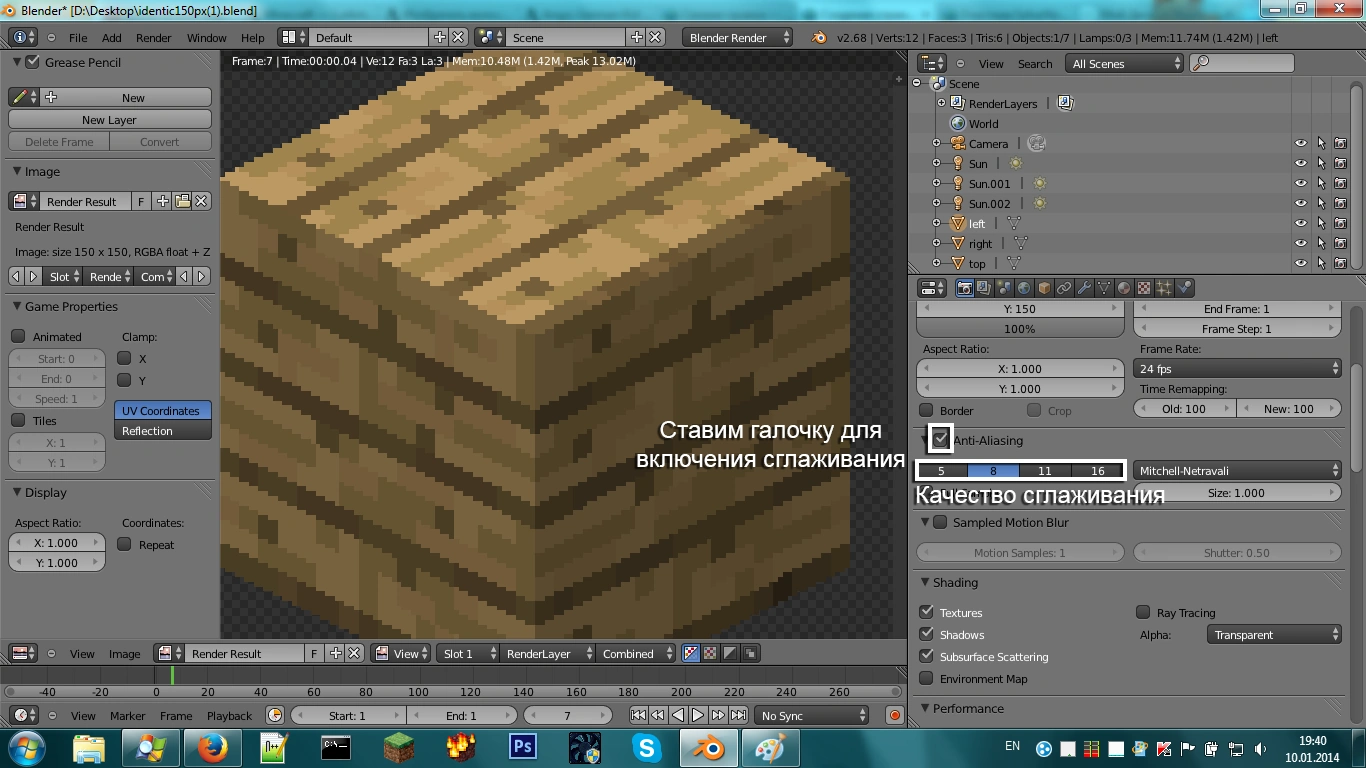
Task: Open the Particles properties tab
Action: pos(1165,288)
